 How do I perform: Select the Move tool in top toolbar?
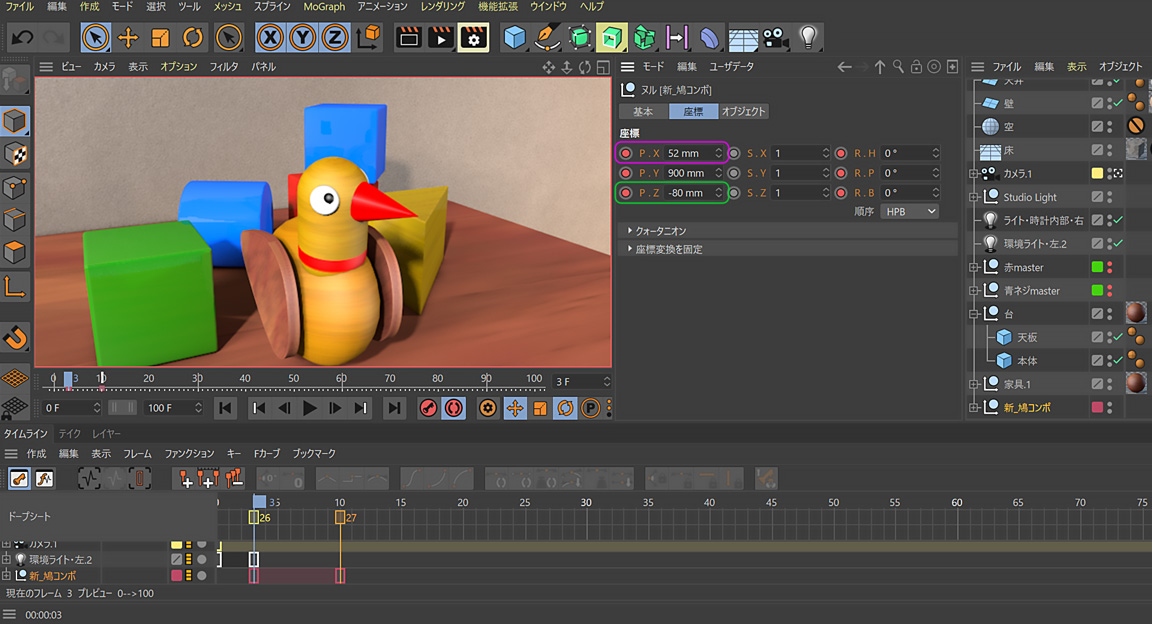pos(128,38)
